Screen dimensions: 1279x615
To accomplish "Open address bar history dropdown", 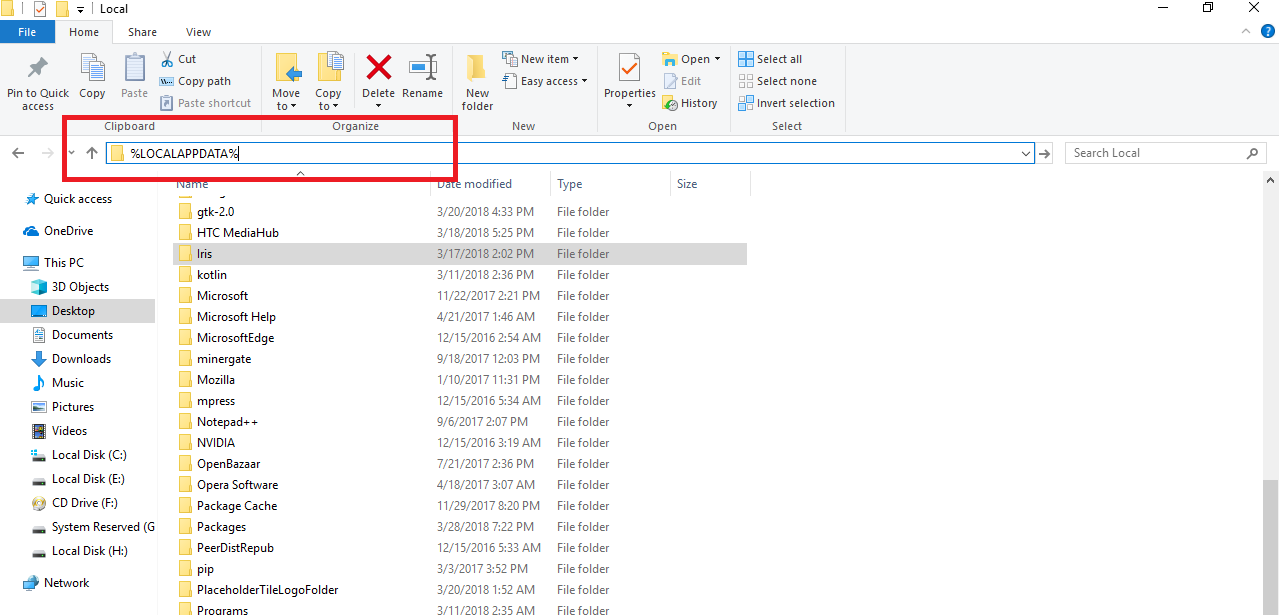I will (1026, 153).
